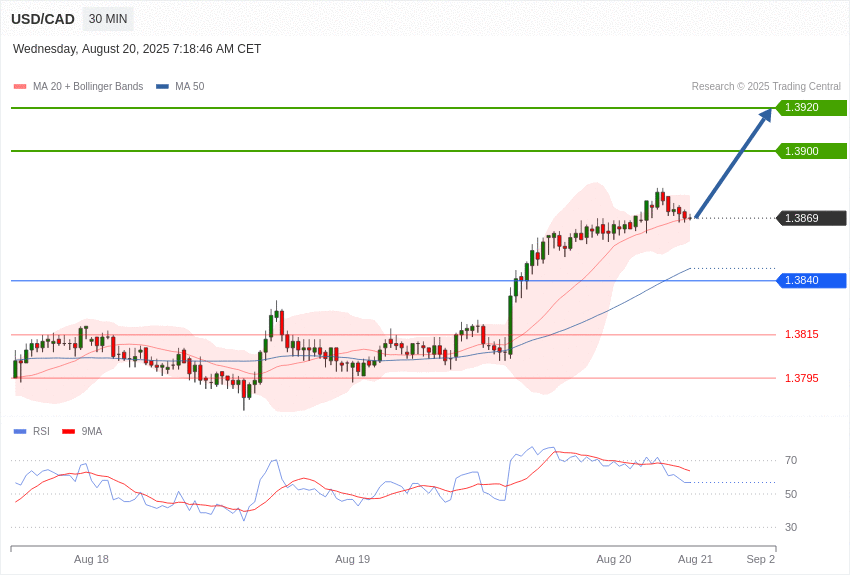Click the Aug 19 date label
This screenshot has width=850, height=576.
click(352, 559)
